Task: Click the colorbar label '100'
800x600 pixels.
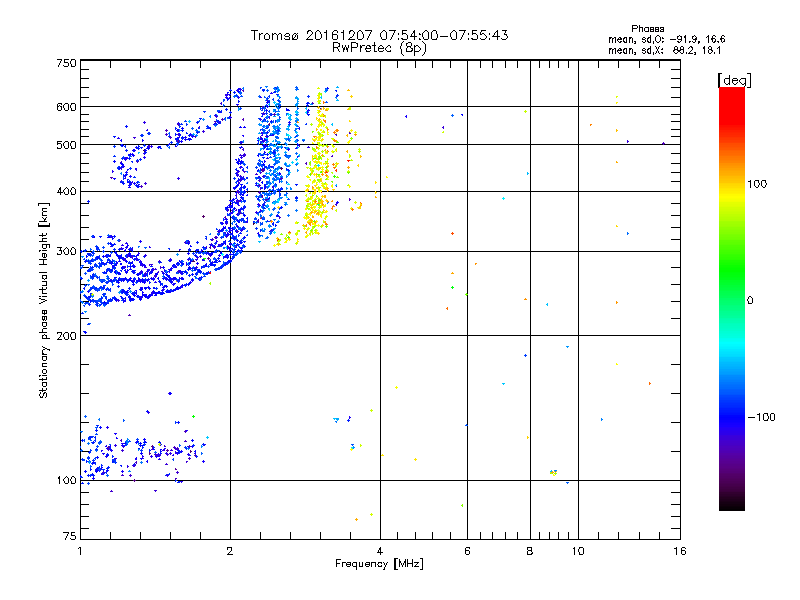Action: coord(757,184)
